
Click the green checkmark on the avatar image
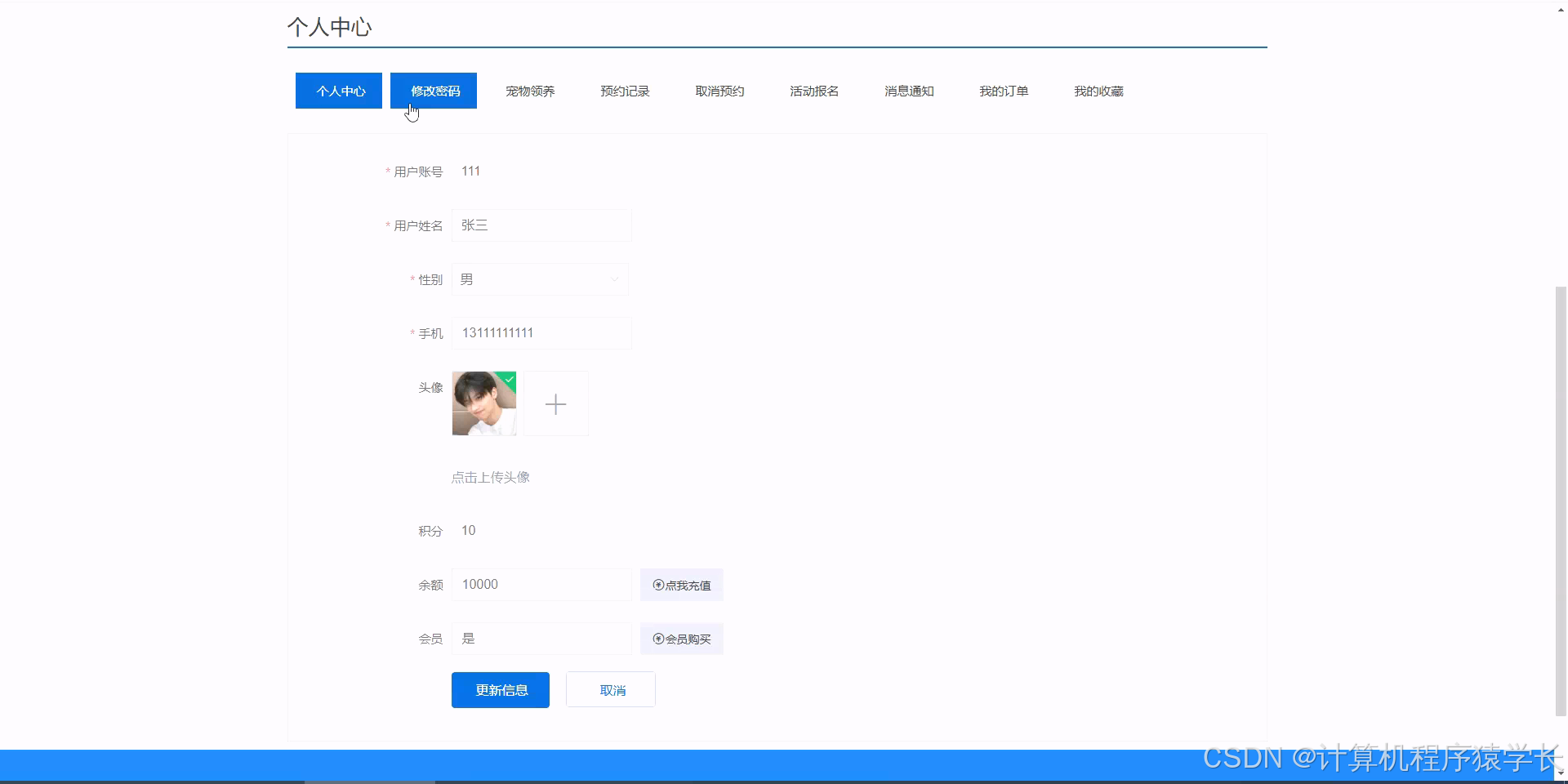pyautogui.click(x=509, y=379)
